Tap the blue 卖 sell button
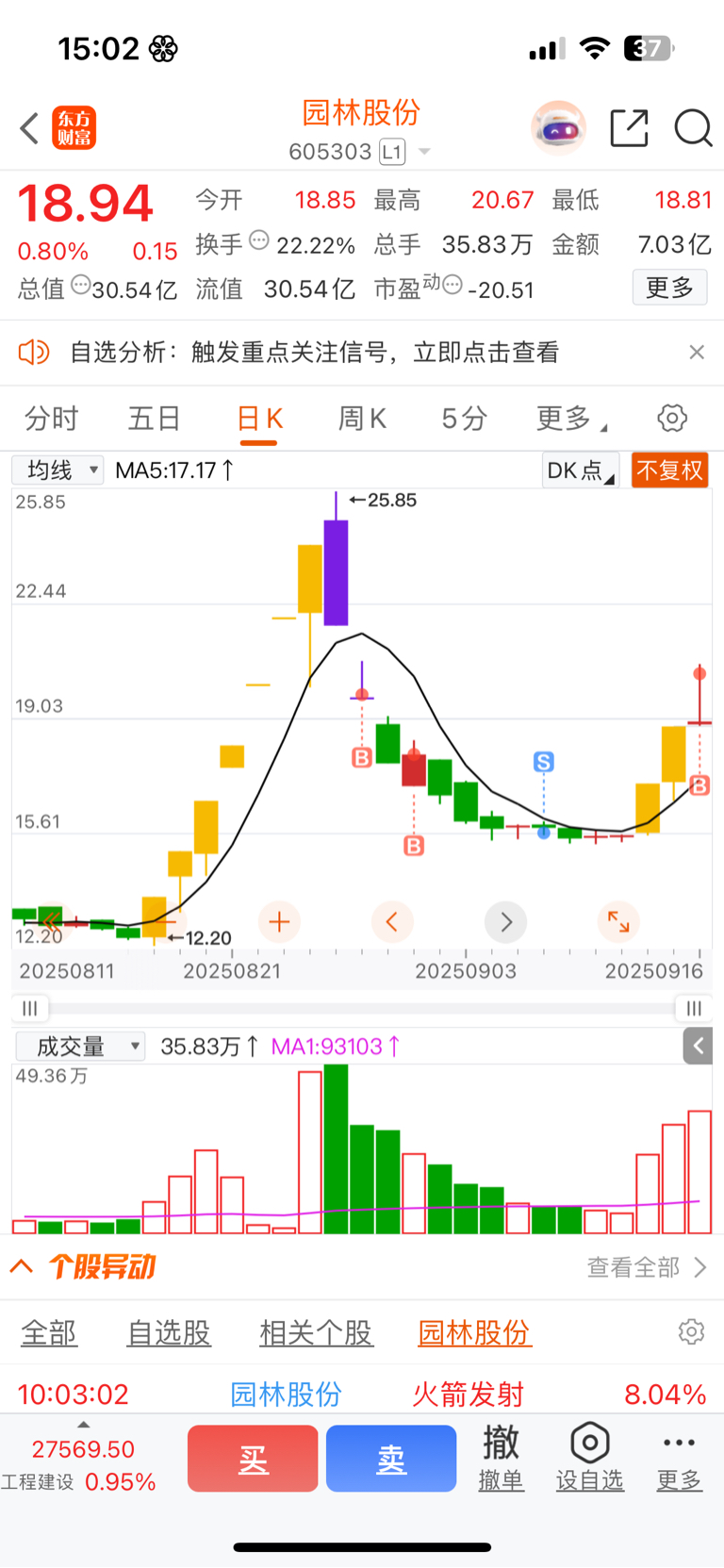 point(391,1459)
